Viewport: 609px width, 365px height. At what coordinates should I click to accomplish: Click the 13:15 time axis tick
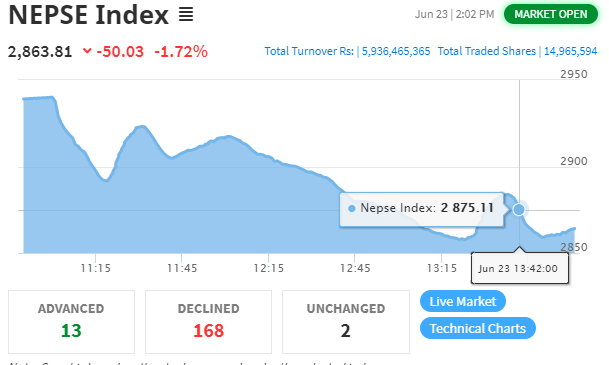click(442, 268)
